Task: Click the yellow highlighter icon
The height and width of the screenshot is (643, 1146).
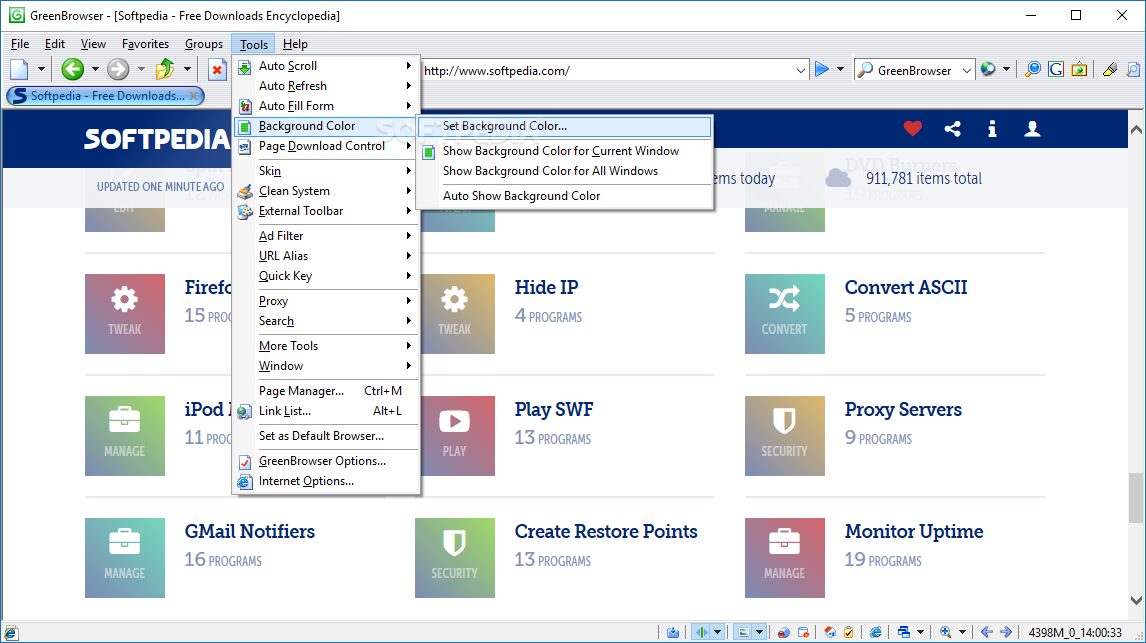Action: tap(1110, 69)
